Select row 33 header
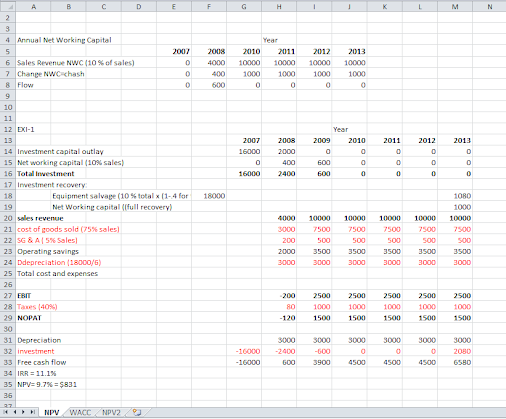 (8, 362)
